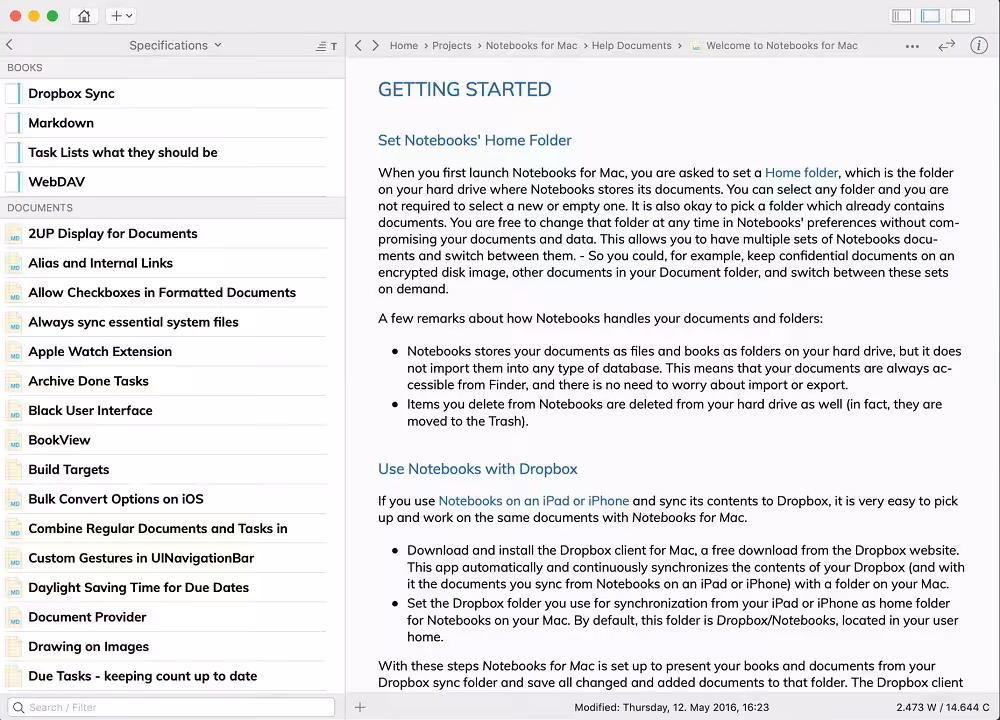Image resolution: width=1000 pixels, height=720 pixels.
Task: Click the Build Targets document icon
Action: (x=13, y=469)
